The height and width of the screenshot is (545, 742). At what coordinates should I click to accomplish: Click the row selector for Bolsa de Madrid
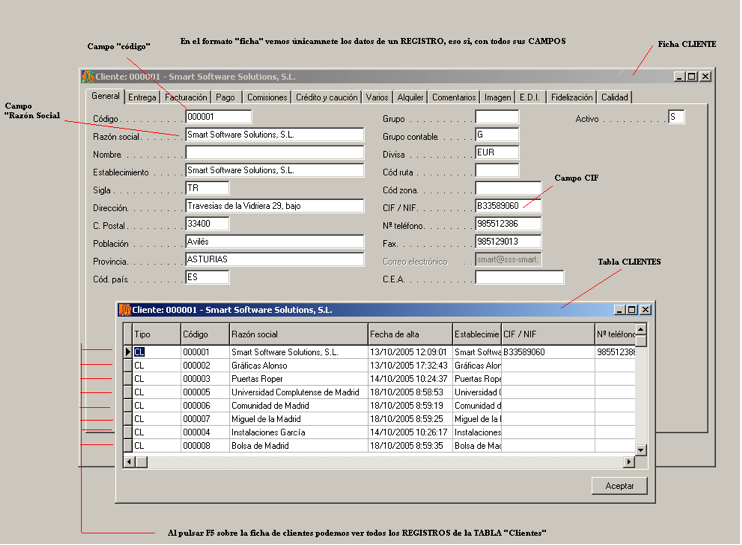[x=127, y=446]
